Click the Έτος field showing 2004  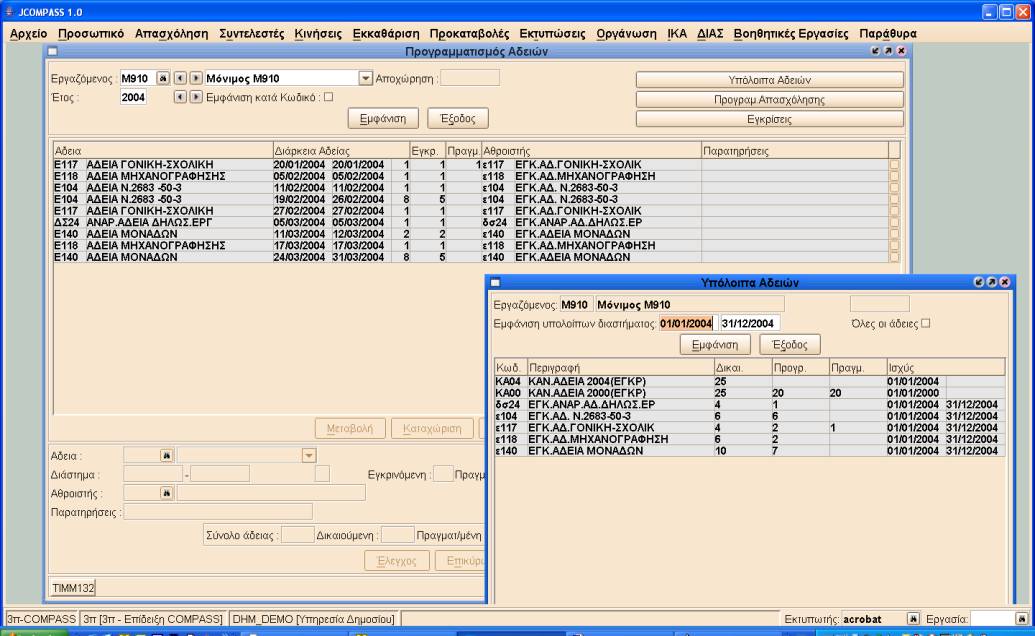[133, 97]
